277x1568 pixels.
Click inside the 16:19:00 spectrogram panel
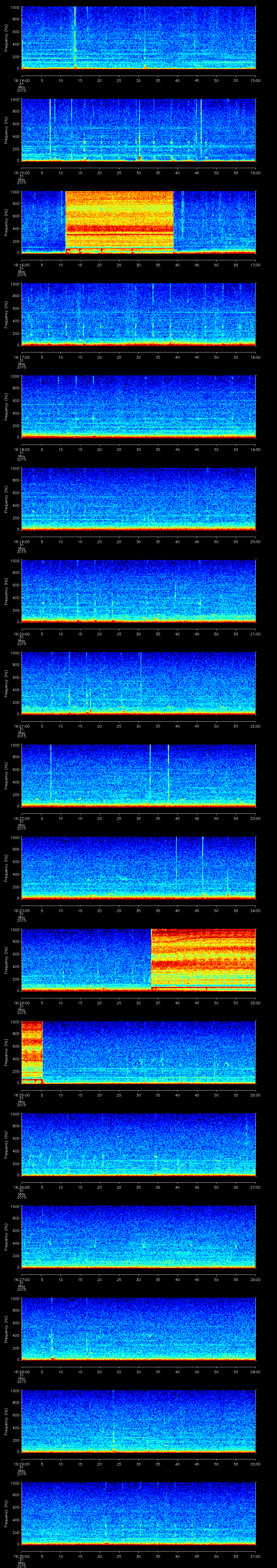[138, 499]
